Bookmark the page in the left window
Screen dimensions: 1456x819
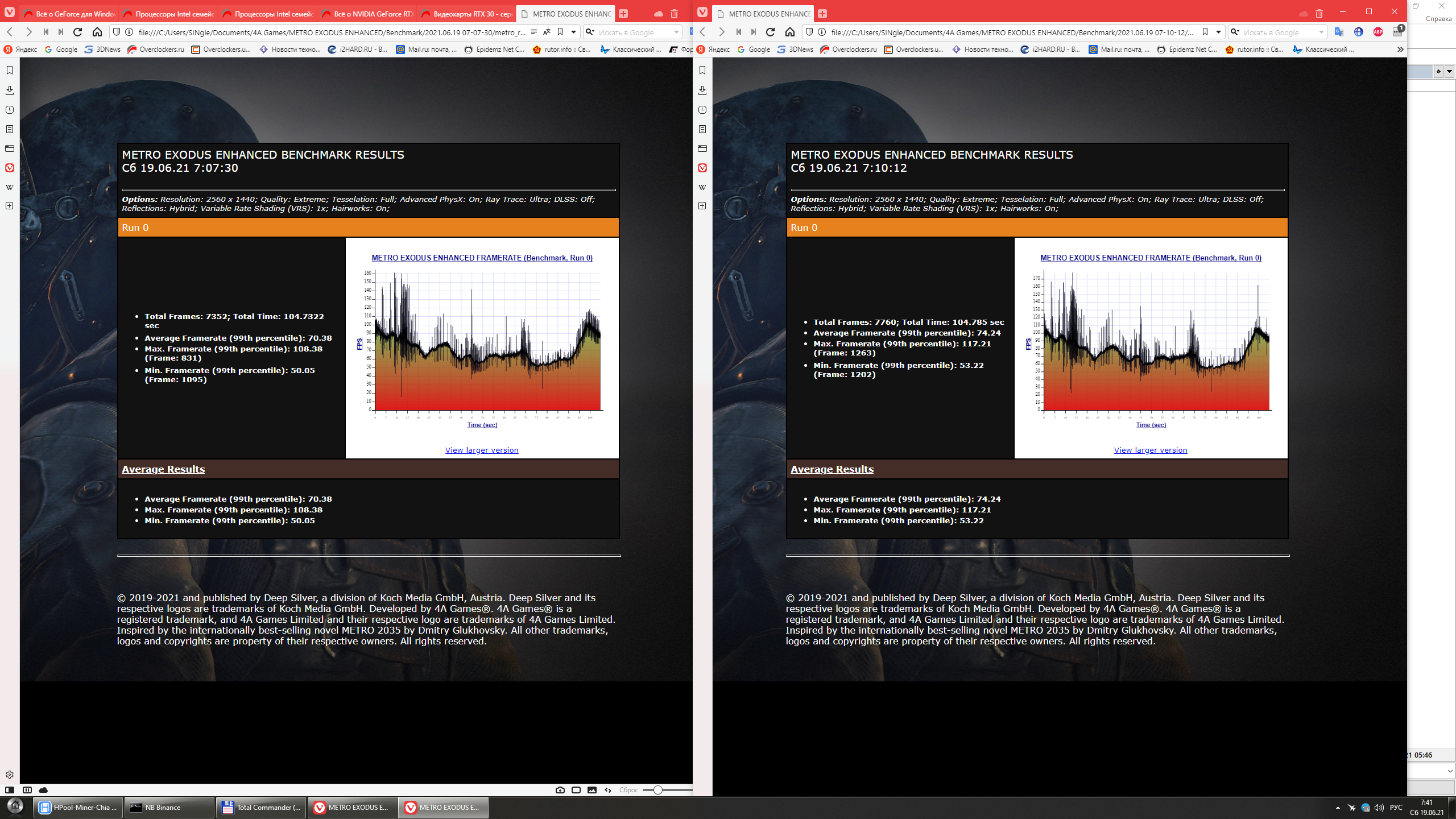(x=560, y=32)
